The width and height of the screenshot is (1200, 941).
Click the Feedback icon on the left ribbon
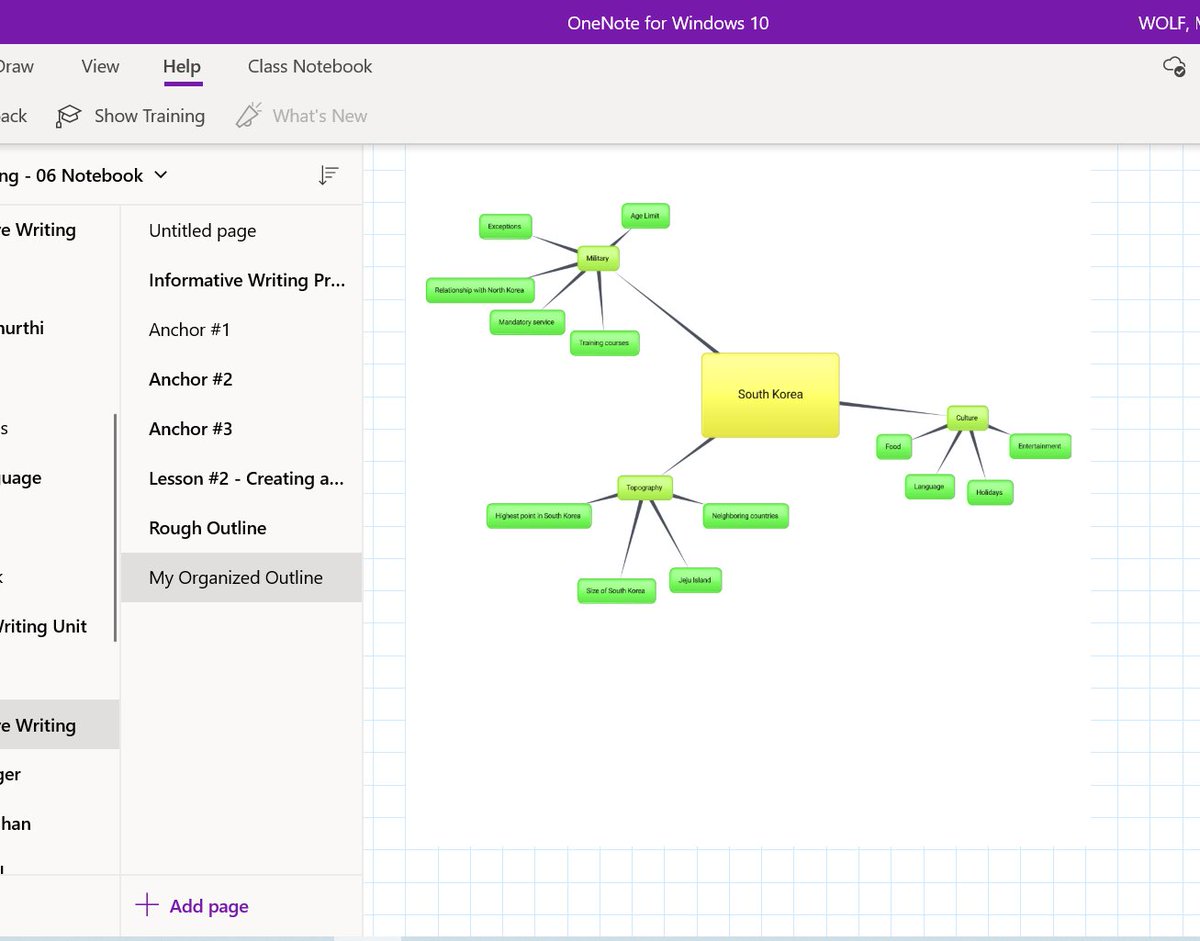tap(10, 115)
